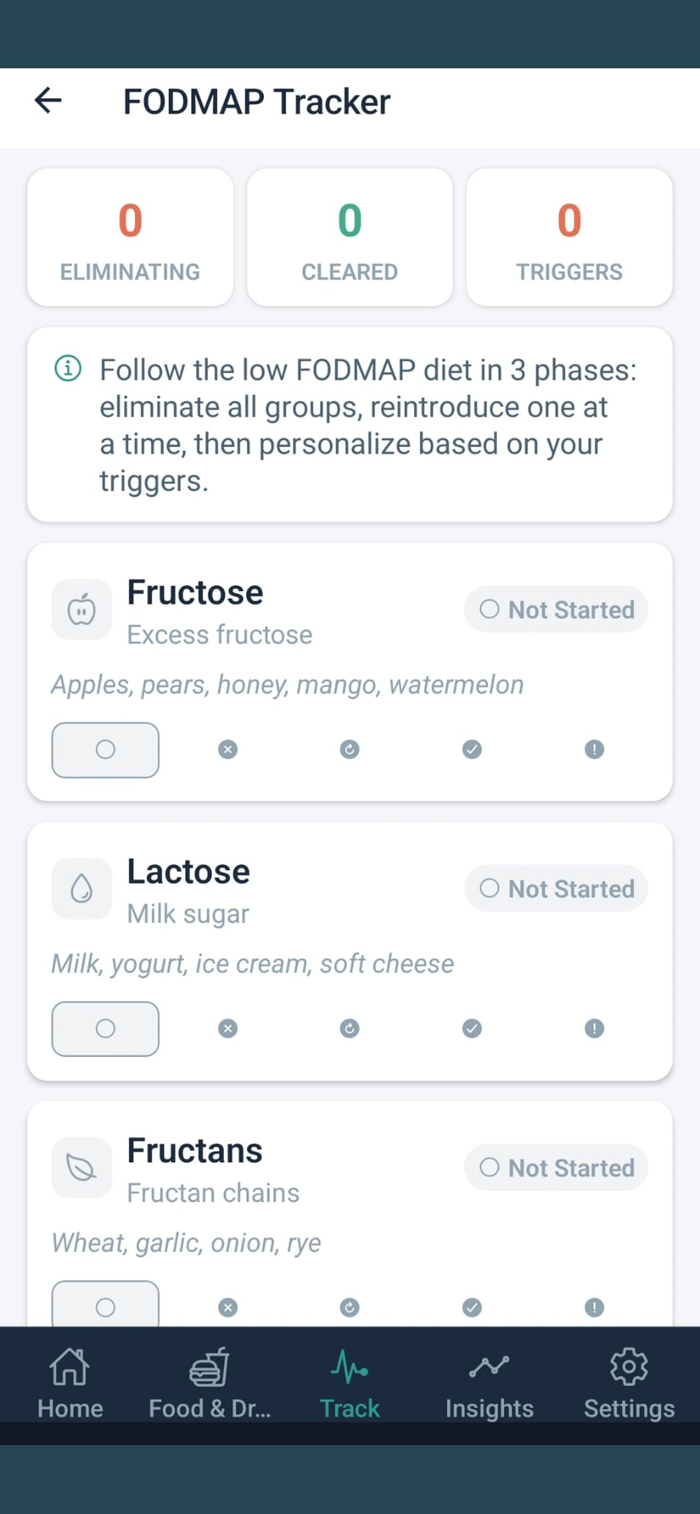Open the Food & Drink tab
This screenshot has width=700, height=1514.
(x=210, y=1383)
